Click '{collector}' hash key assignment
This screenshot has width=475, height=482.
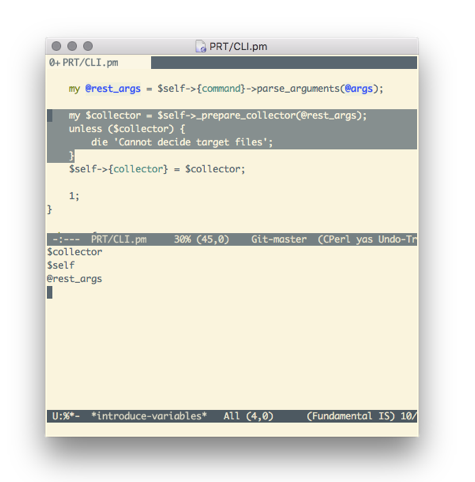(x=138, y=169)
